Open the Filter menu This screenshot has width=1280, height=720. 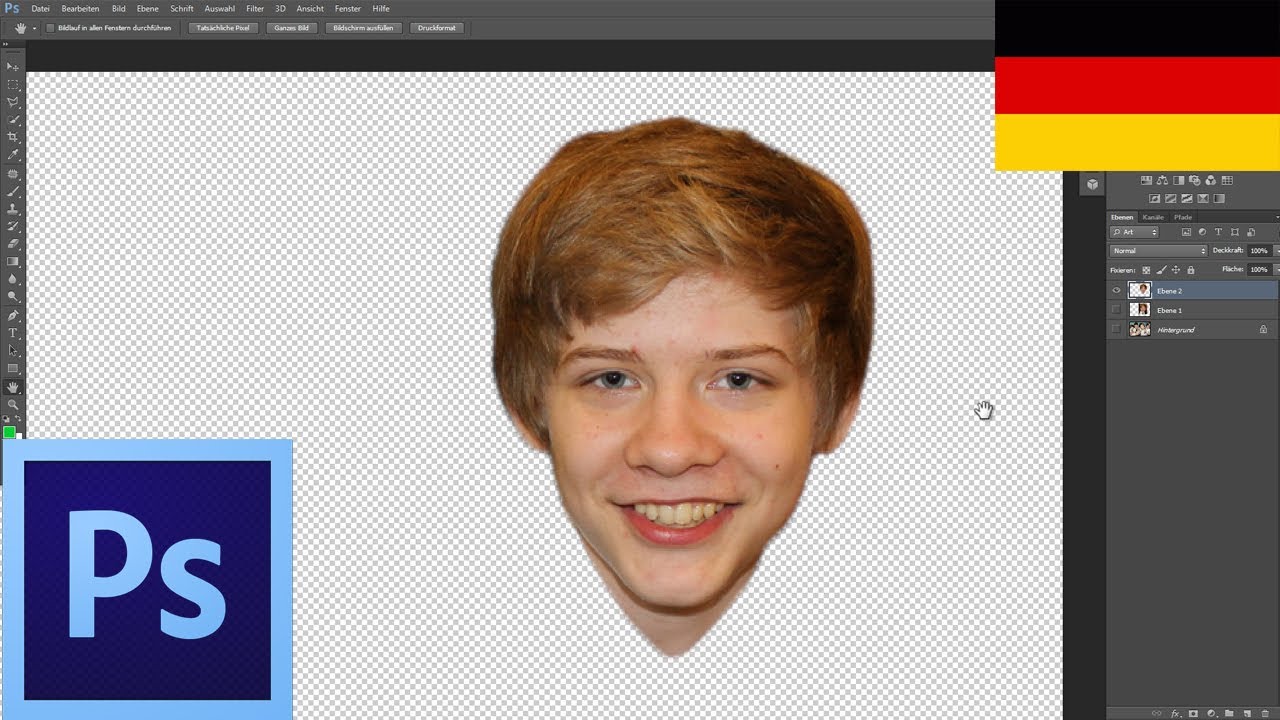[x=255, y=9]
